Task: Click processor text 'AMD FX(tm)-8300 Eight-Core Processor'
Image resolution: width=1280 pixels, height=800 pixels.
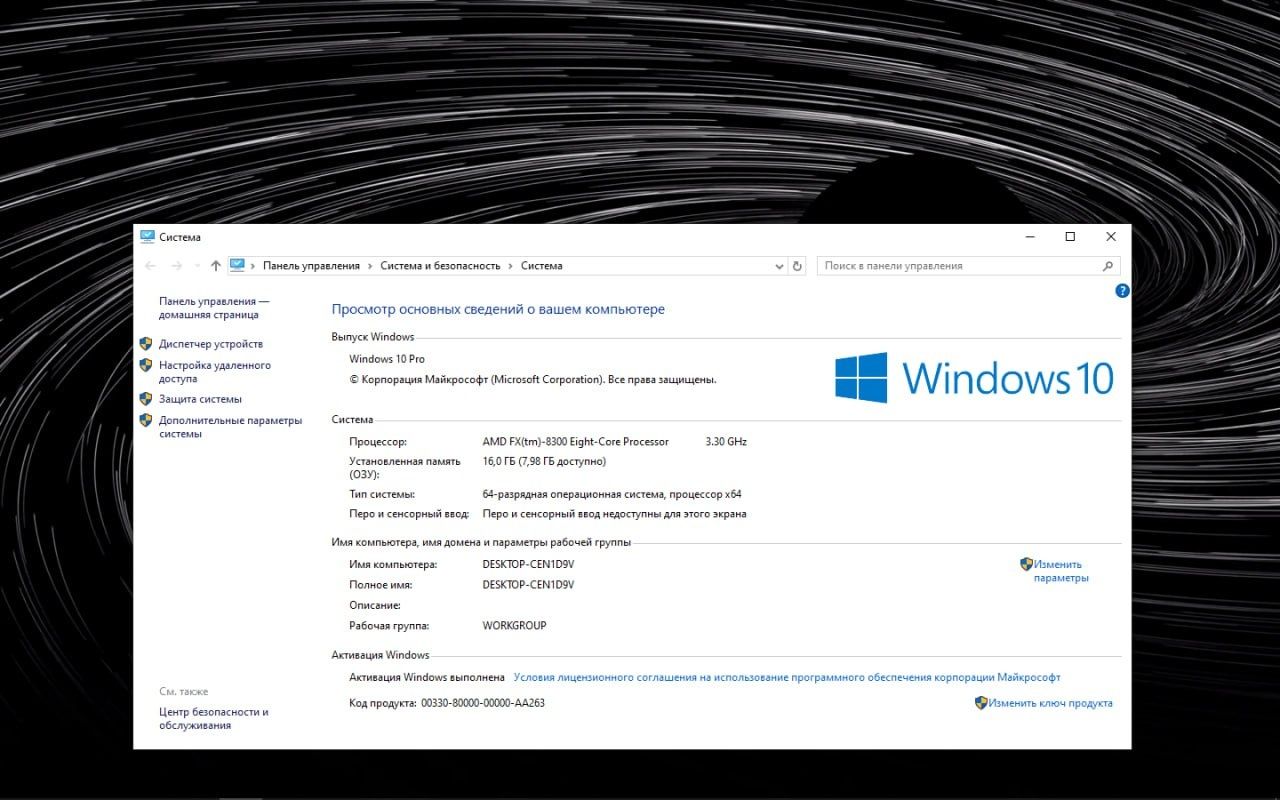Action: tap(576, 441)
